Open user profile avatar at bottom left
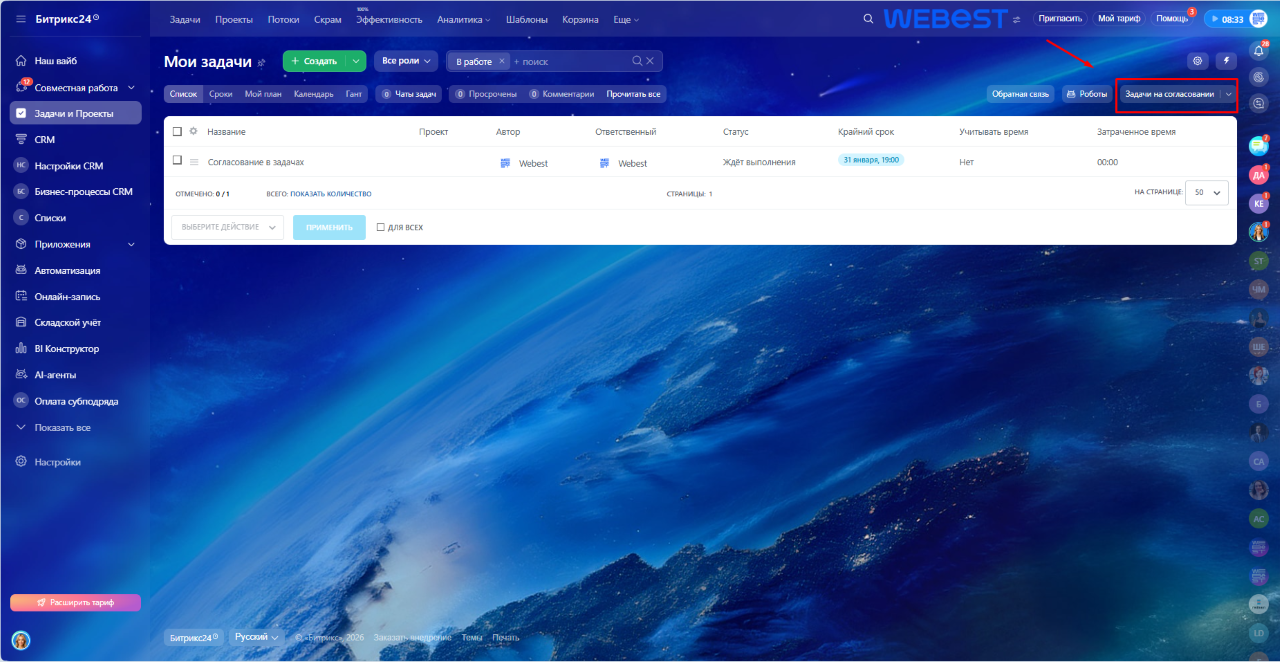 pos(20,640)
